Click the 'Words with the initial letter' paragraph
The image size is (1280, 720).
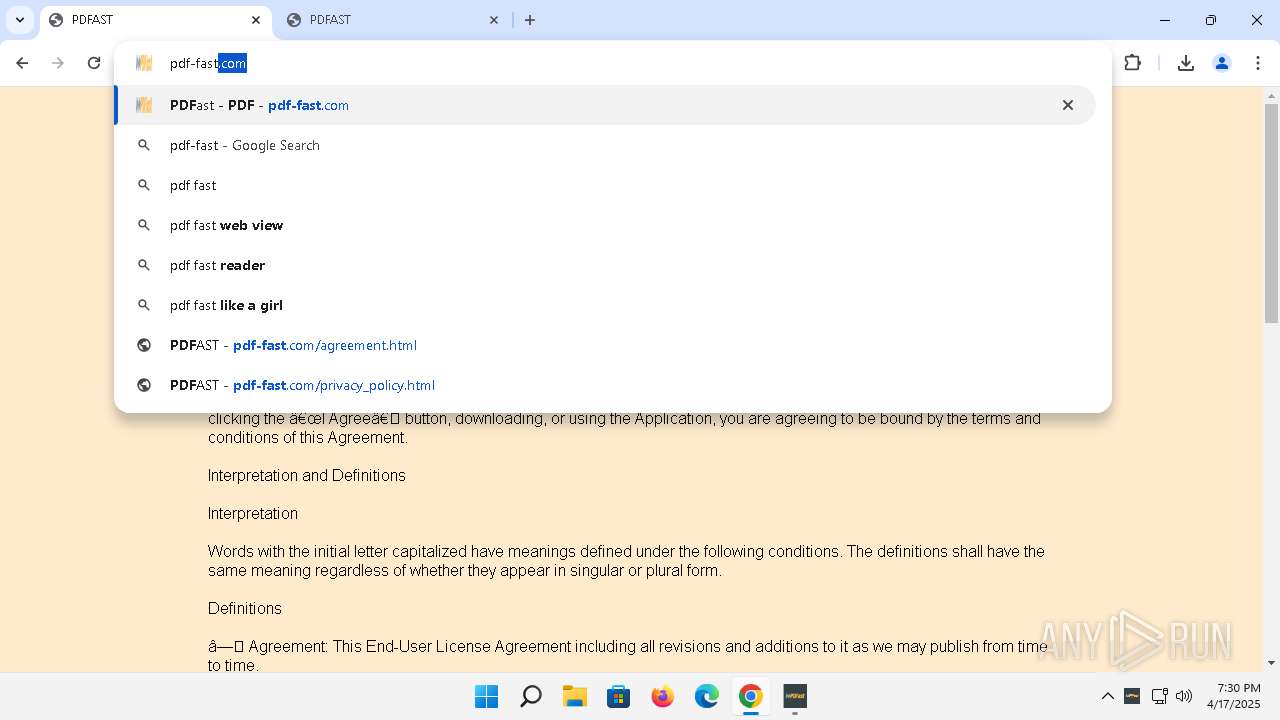626,561
